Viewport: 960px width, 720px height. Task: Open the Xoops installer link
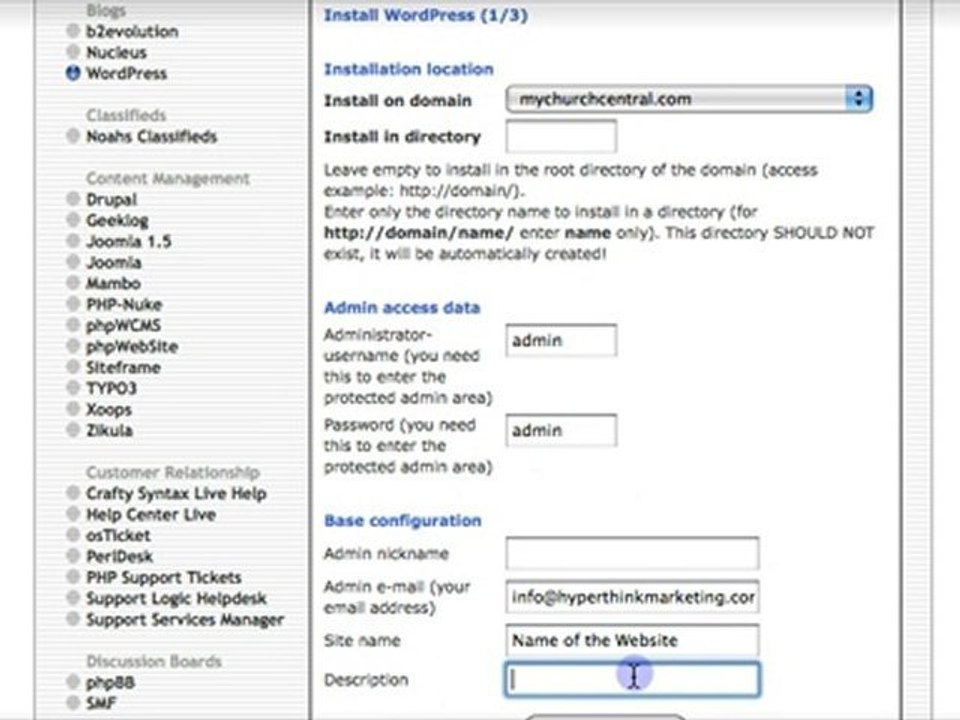109,410
